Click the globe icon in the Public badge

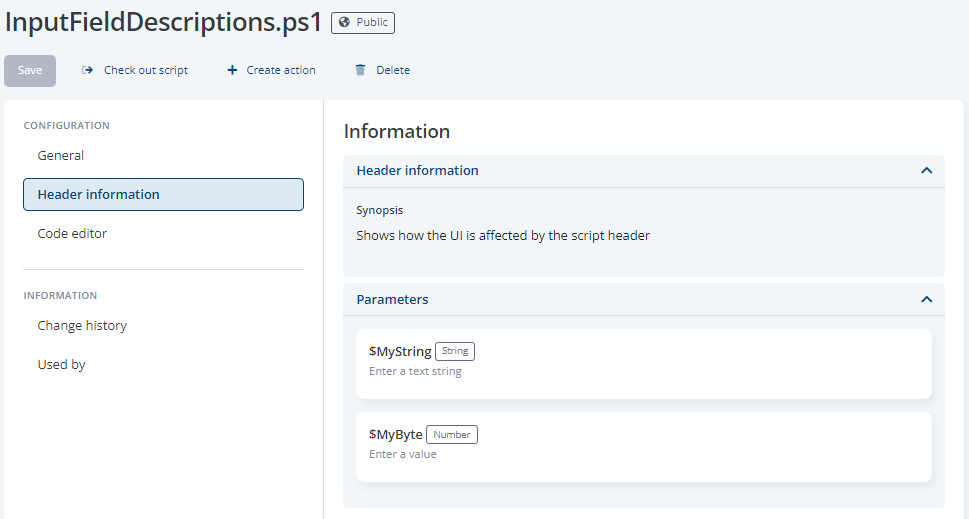pyautogui.click(x=345, y=23)
